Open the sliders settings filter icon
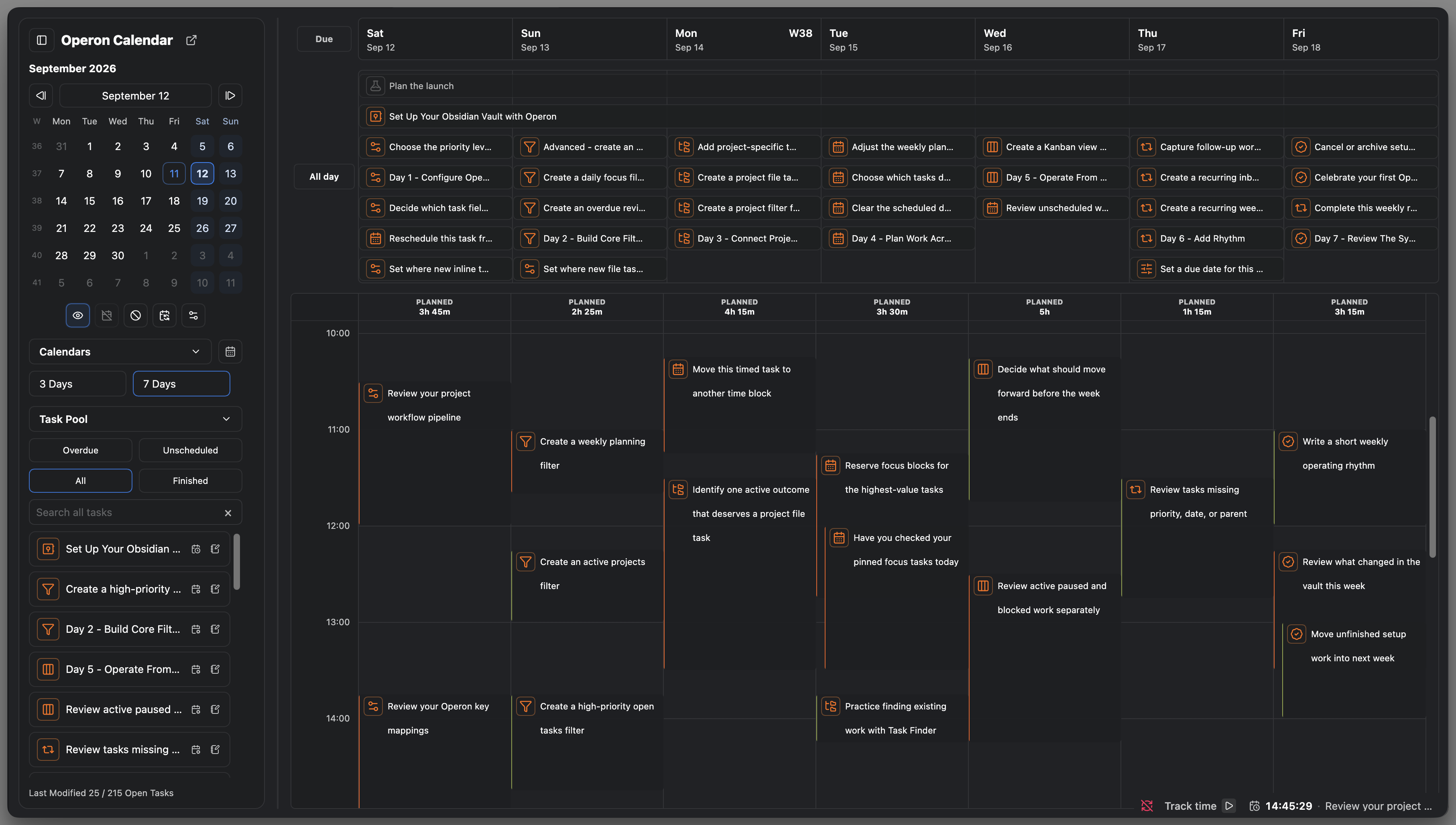Screen dimensions: 1456x825 193,316
